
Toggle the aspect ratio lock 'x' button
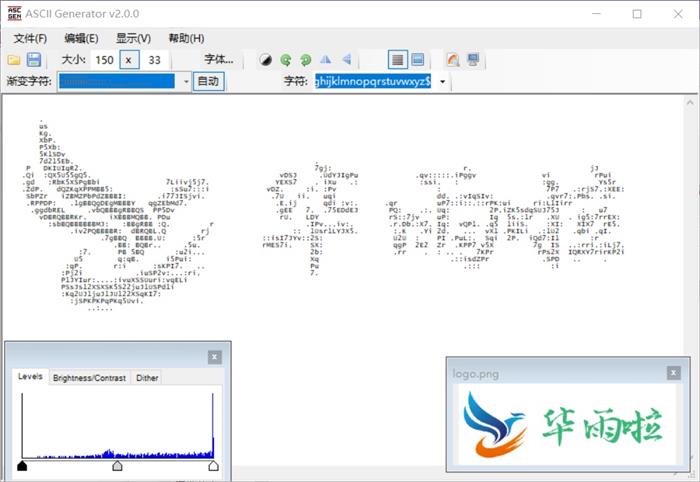pos(129,60)
